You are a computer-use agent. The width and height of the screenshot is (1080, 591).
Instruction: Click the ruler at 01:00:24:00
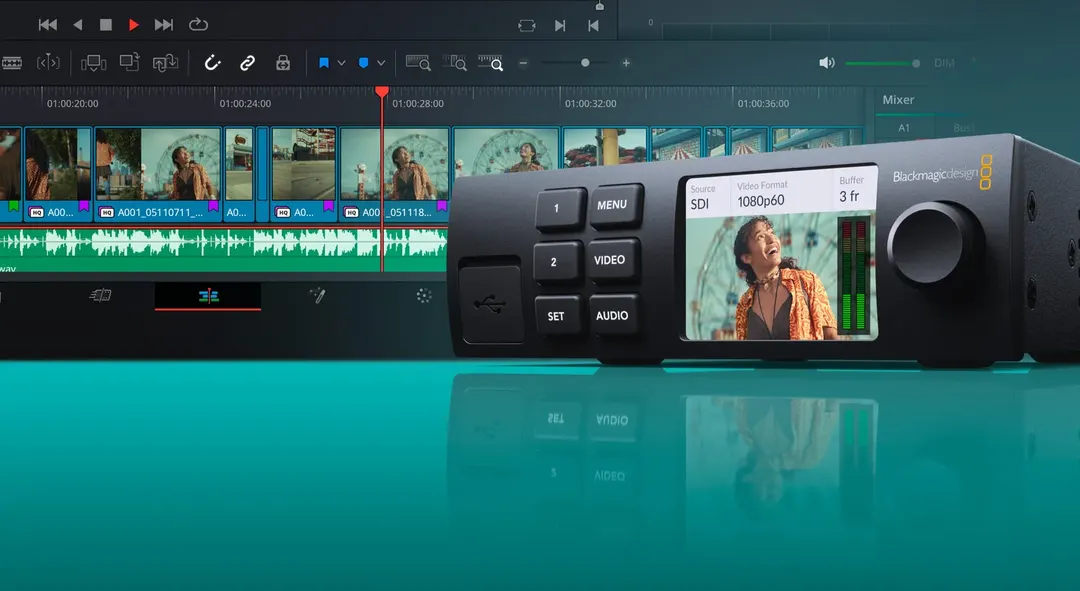(245, 103)
